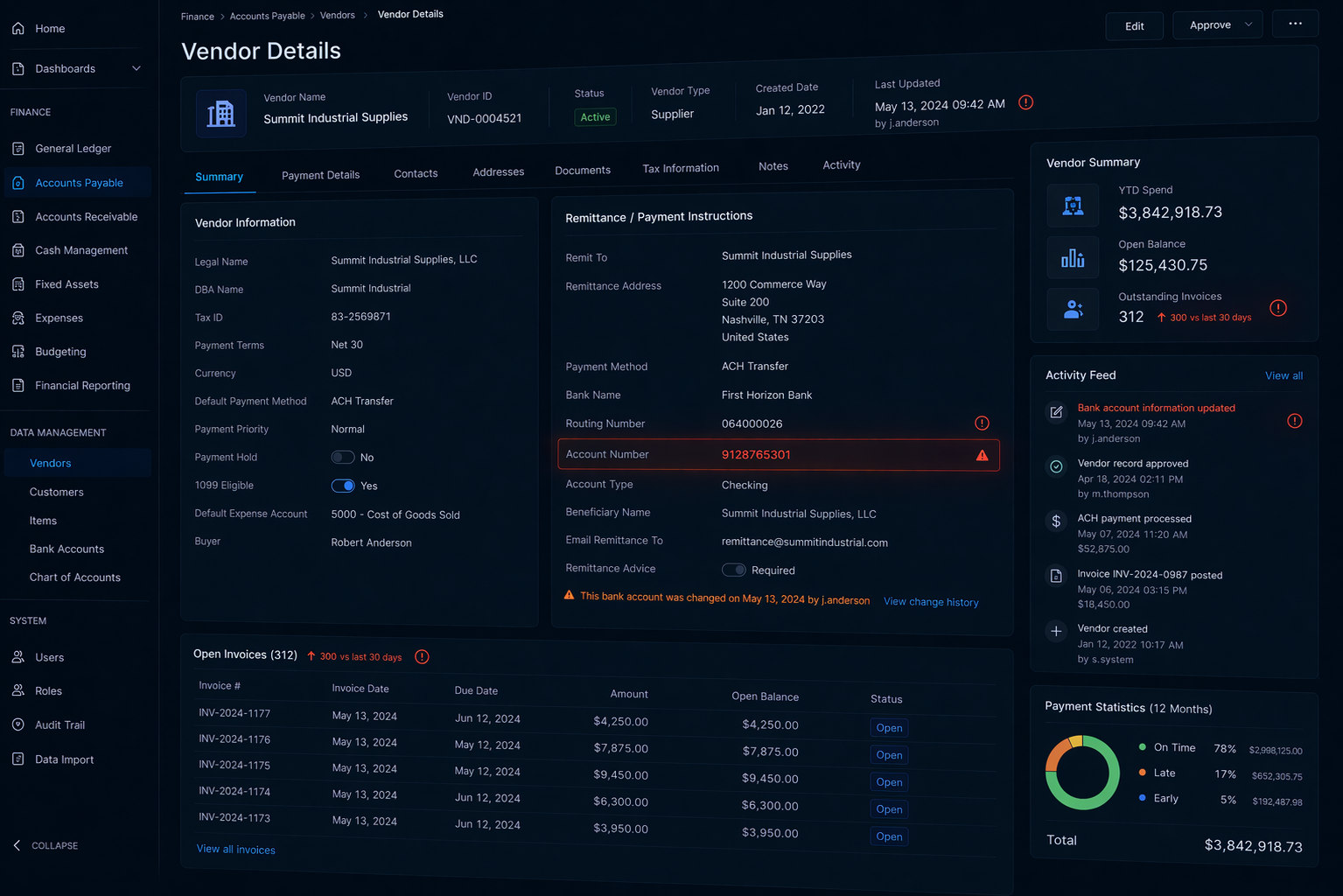
Task: Open the General Ledger module
Action: click(x=73, y=148)
